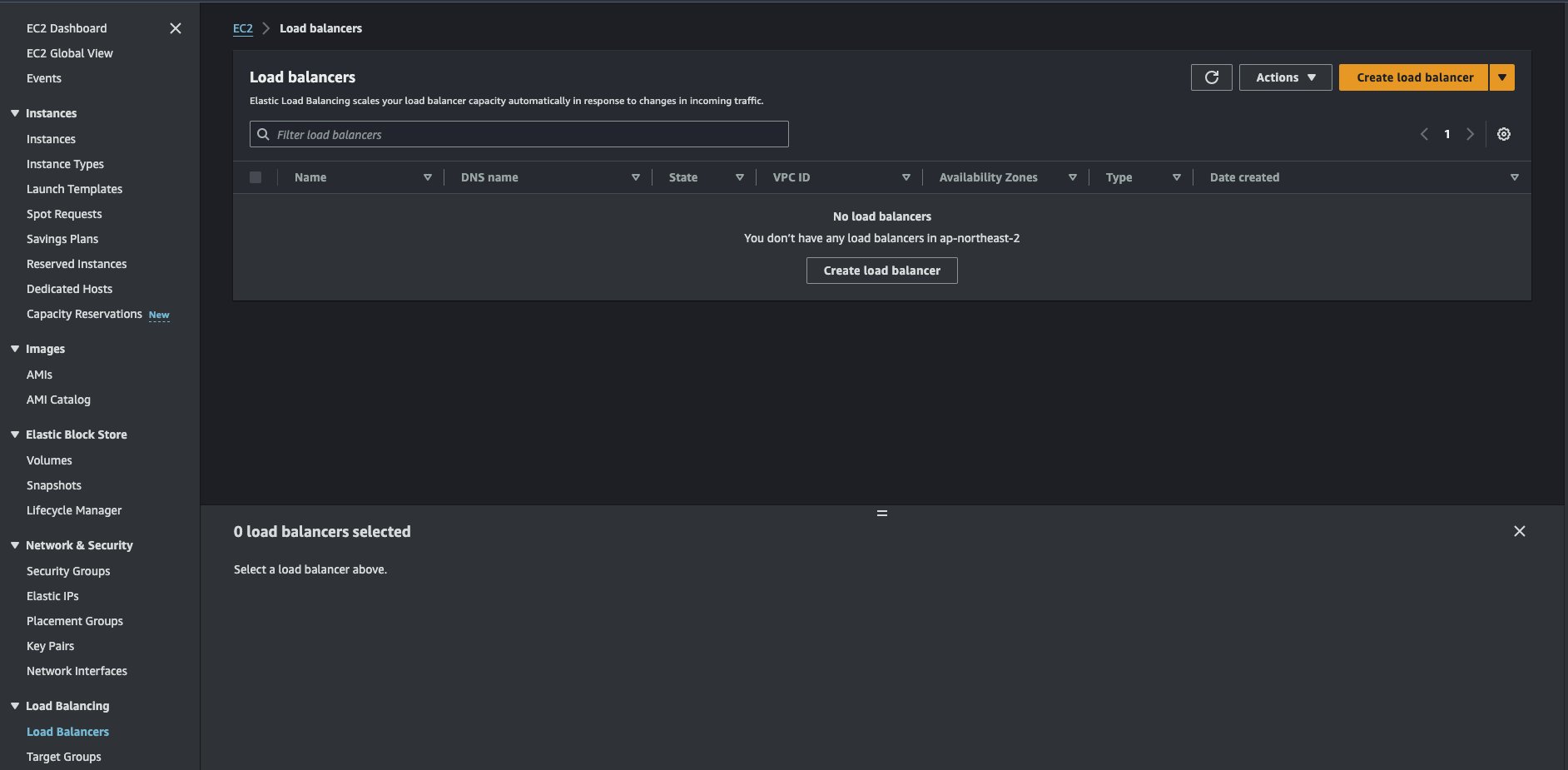Go to previous page arrow
The image size is (1568, 770).
pyautogui.click(x=1424, y=134)
